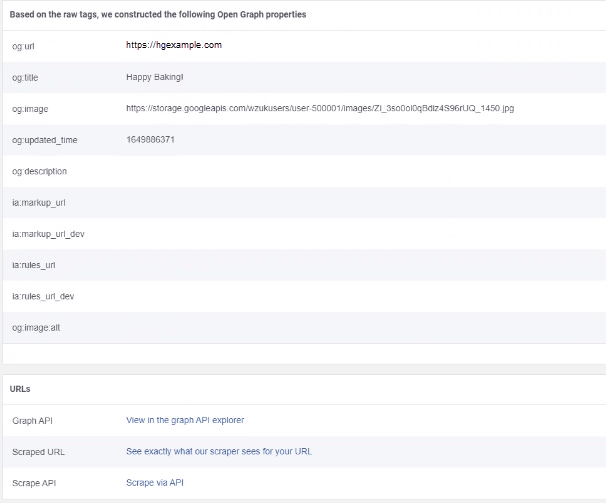Click the og:image property label

tap(27, 108)
